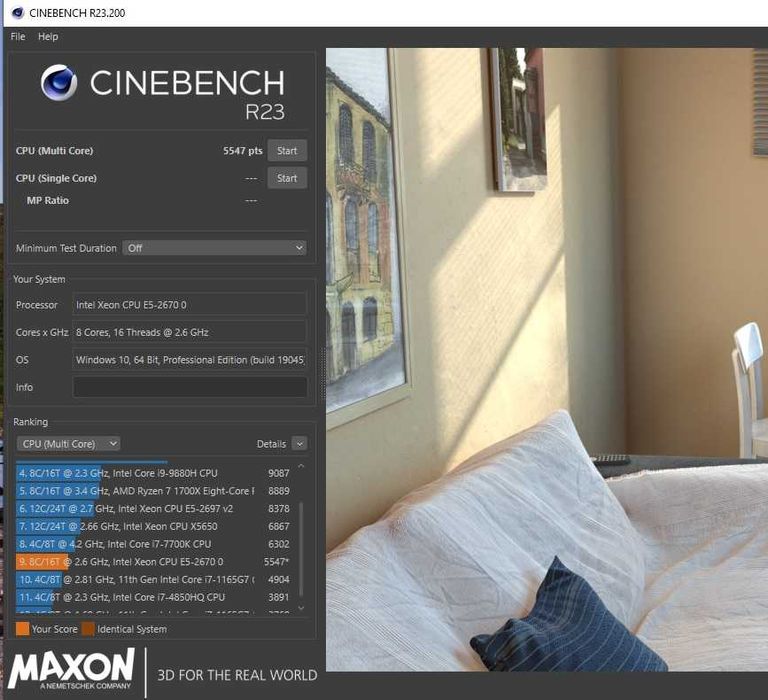Start the CPU Multi Core test

tap(287, 151)
